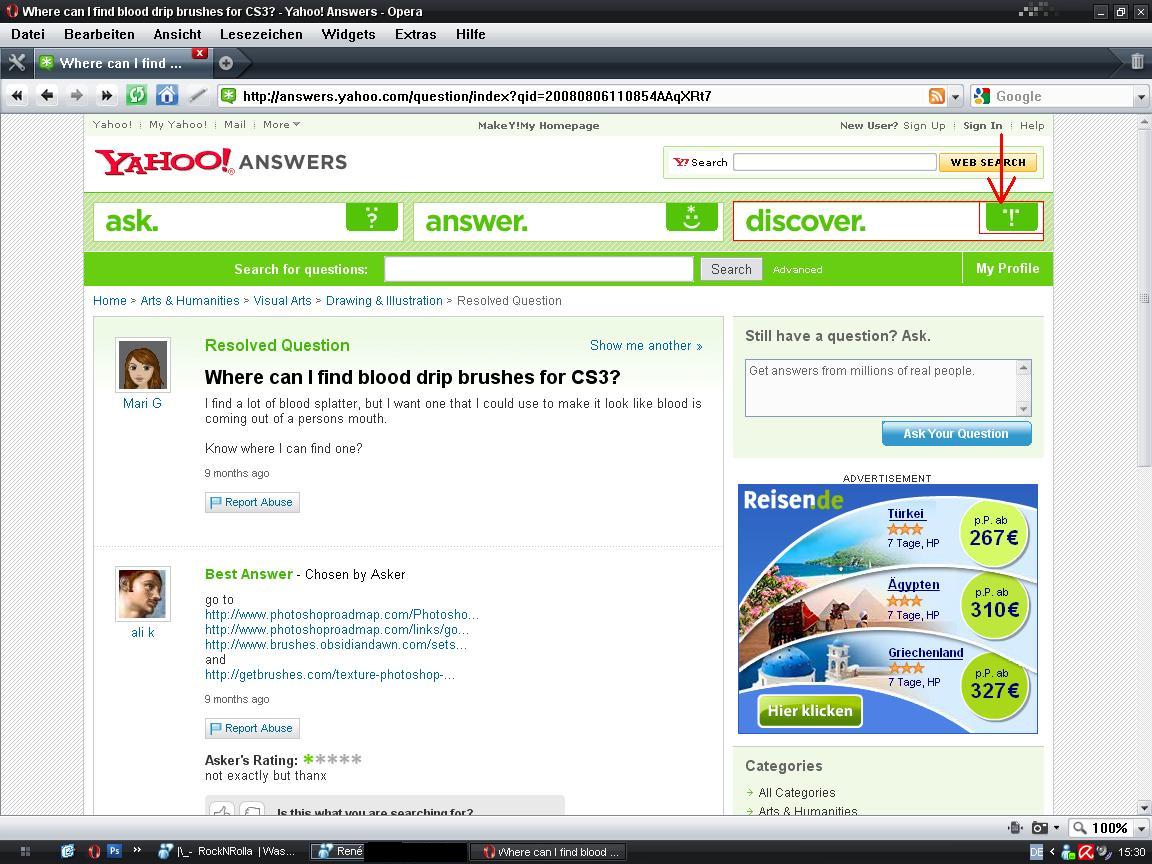Screen dimensions: 1152x864
Task: Click the new tab plus button
Action: tap(226, 62)
